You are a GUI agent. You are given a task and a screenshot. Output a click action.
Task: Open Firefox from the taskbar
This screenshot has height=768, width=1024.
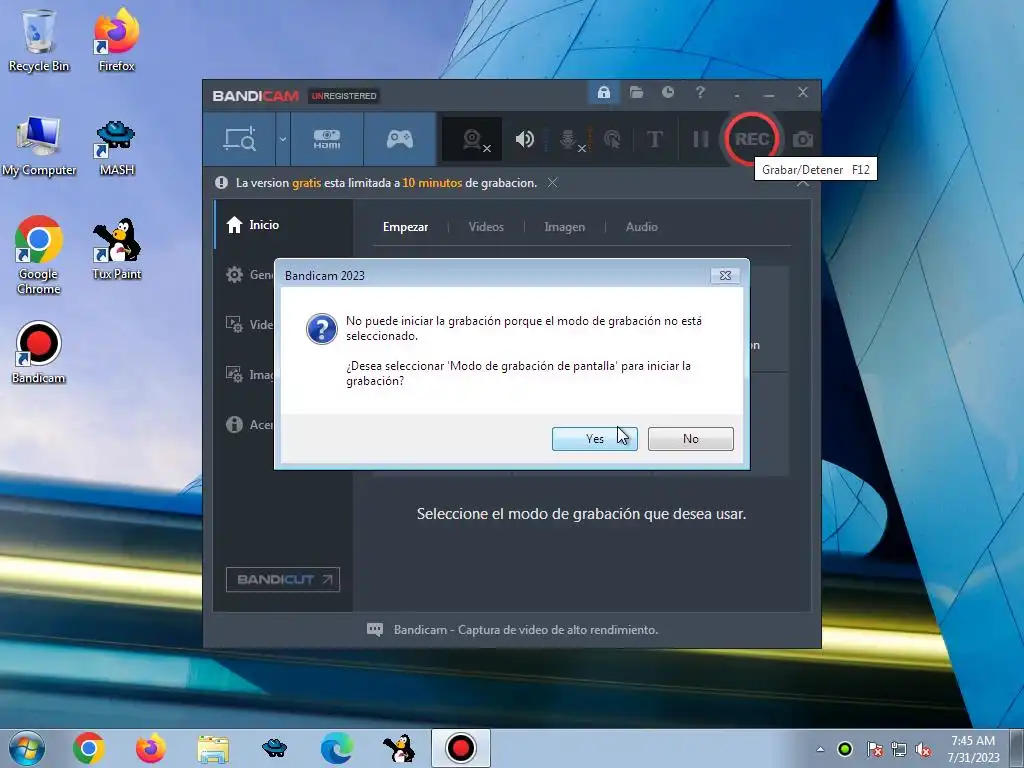(151, 748)
